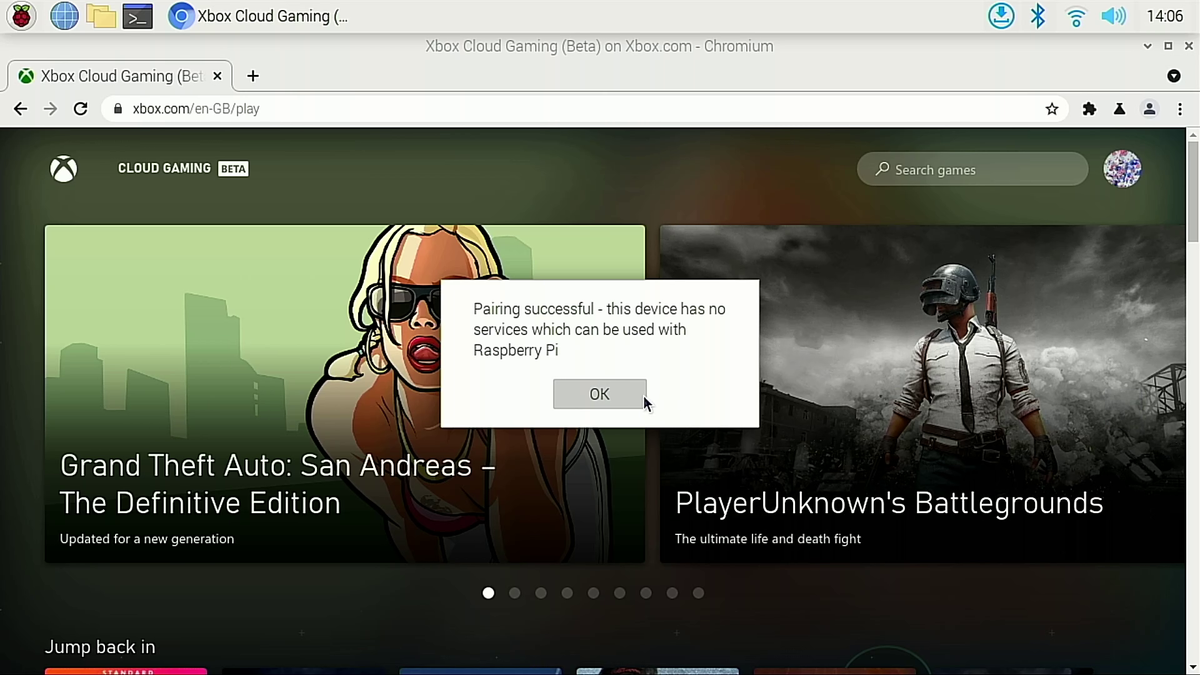The width and height of the screenshot is (1200, 675).
Task: Open the web browser globe icon in taskbar
Action: coord(63,15)
